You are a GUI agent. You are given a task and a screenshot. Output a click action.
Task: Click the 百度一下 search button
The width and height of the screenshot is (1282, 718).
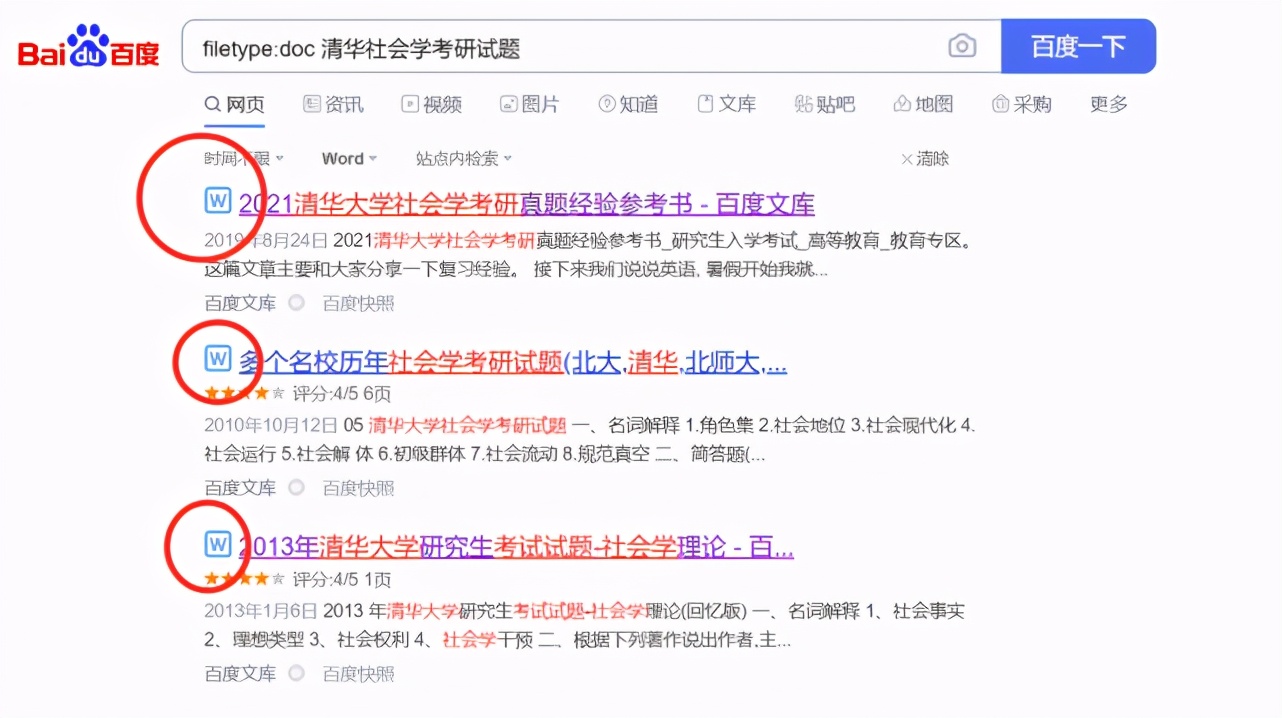[x=1079, y=46]
